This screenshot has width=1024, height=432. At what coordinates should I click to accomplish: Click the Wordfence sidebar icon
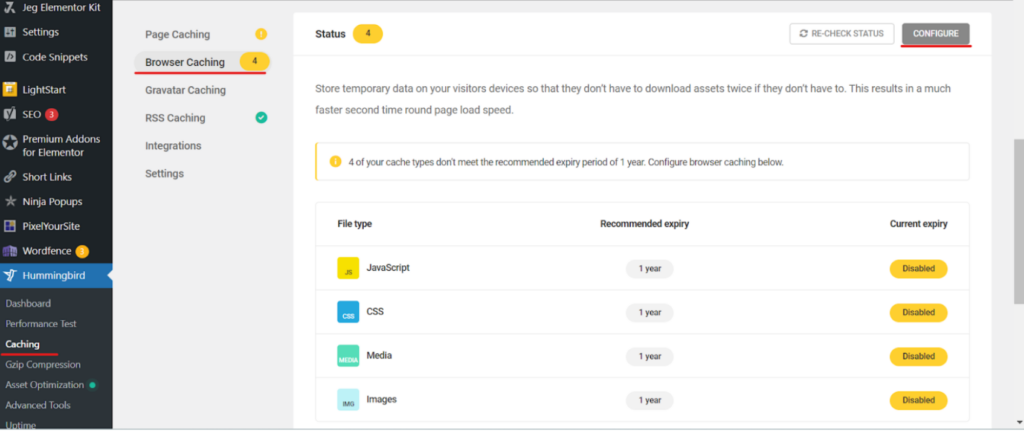[x=10, y=251]
